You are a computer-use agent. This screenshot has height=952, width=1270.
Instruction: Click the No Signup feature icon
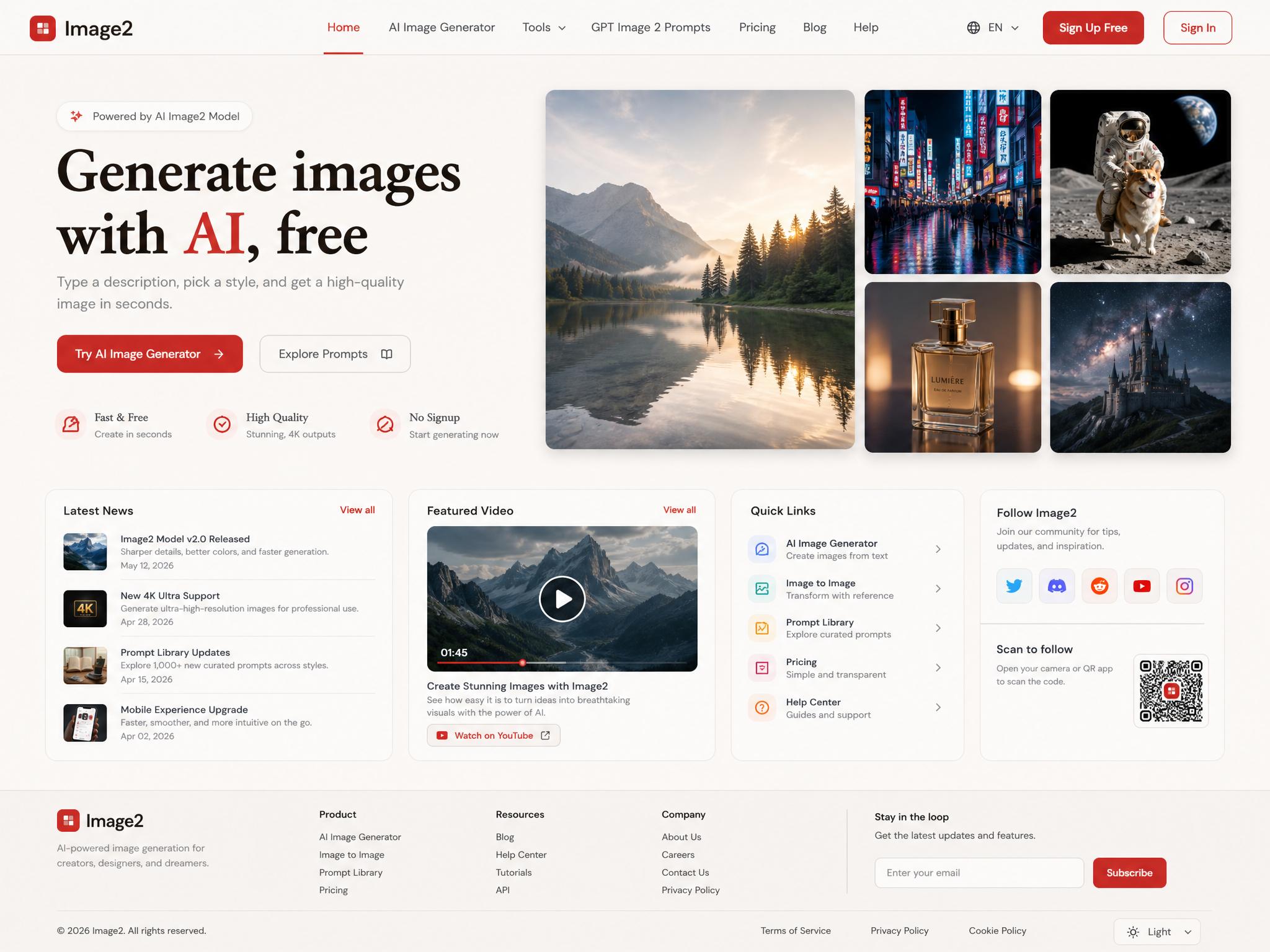(385, 425)
